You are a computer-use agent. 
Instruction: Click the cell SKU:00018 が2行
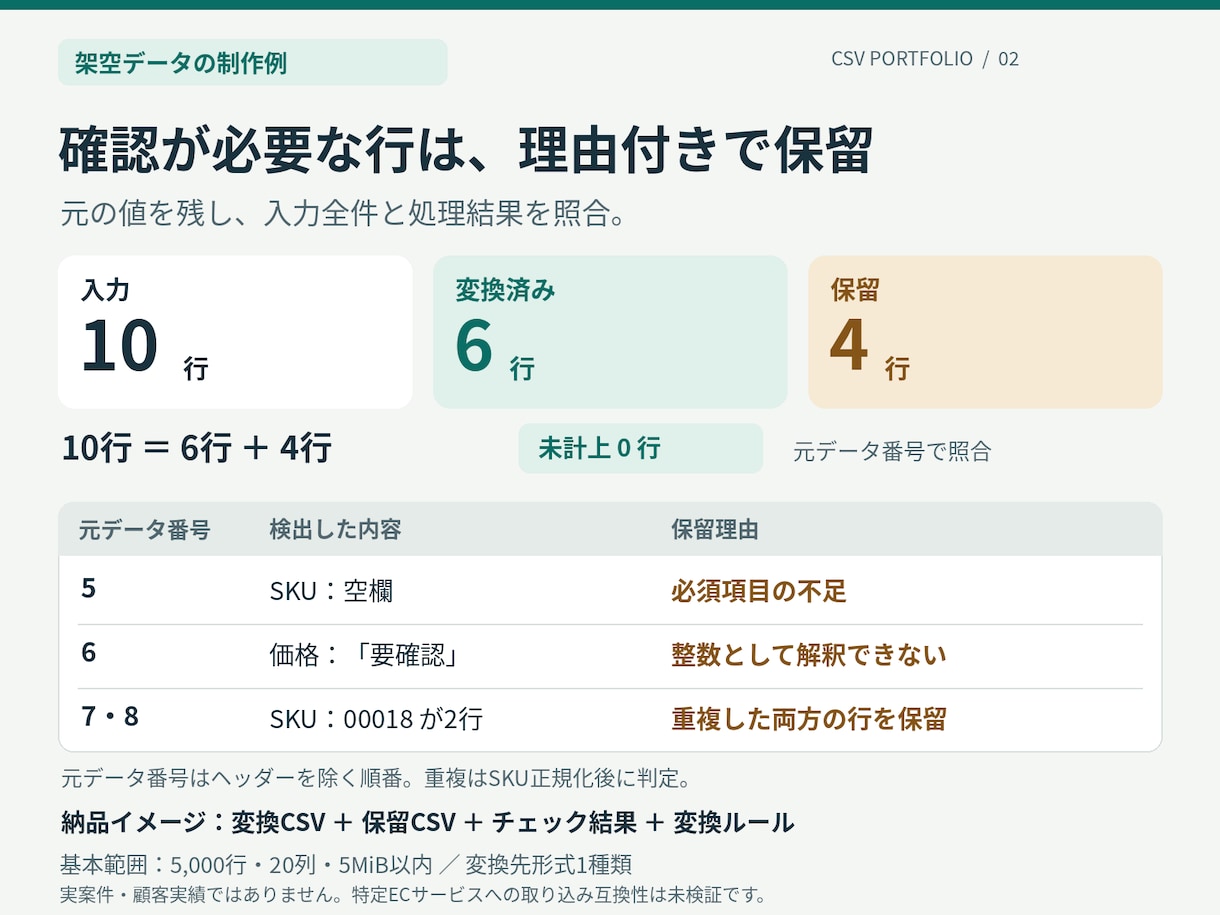pyautogui.click(x=376, y=719)
